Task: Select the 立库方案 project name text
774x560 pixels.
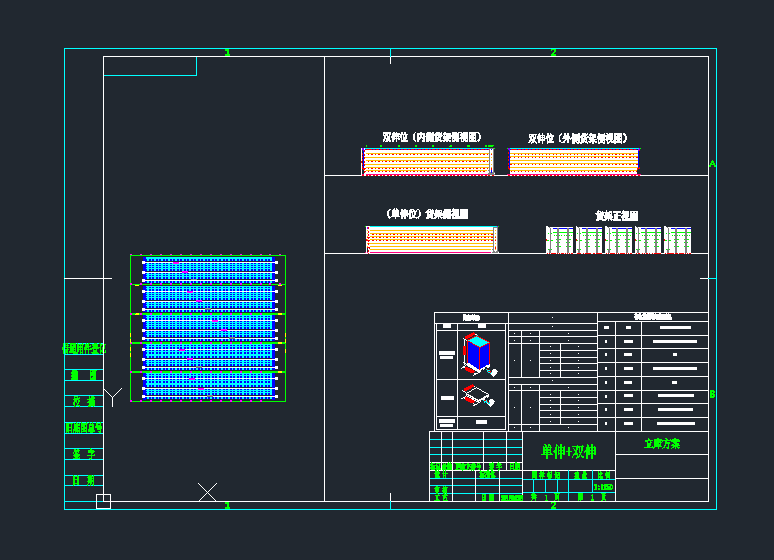Action: [x=661, y=443]
